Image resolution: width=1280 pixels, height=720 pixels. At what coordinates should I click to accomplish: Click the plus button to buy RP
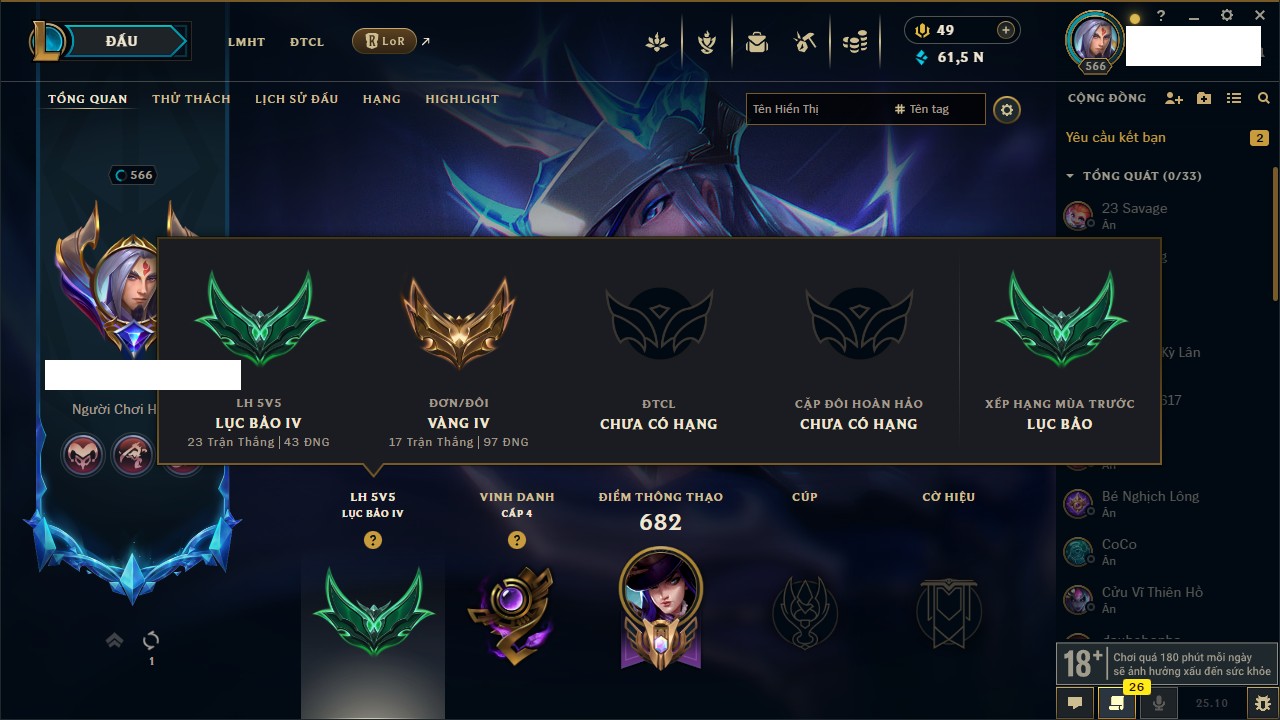click(x=1006, y=30)
